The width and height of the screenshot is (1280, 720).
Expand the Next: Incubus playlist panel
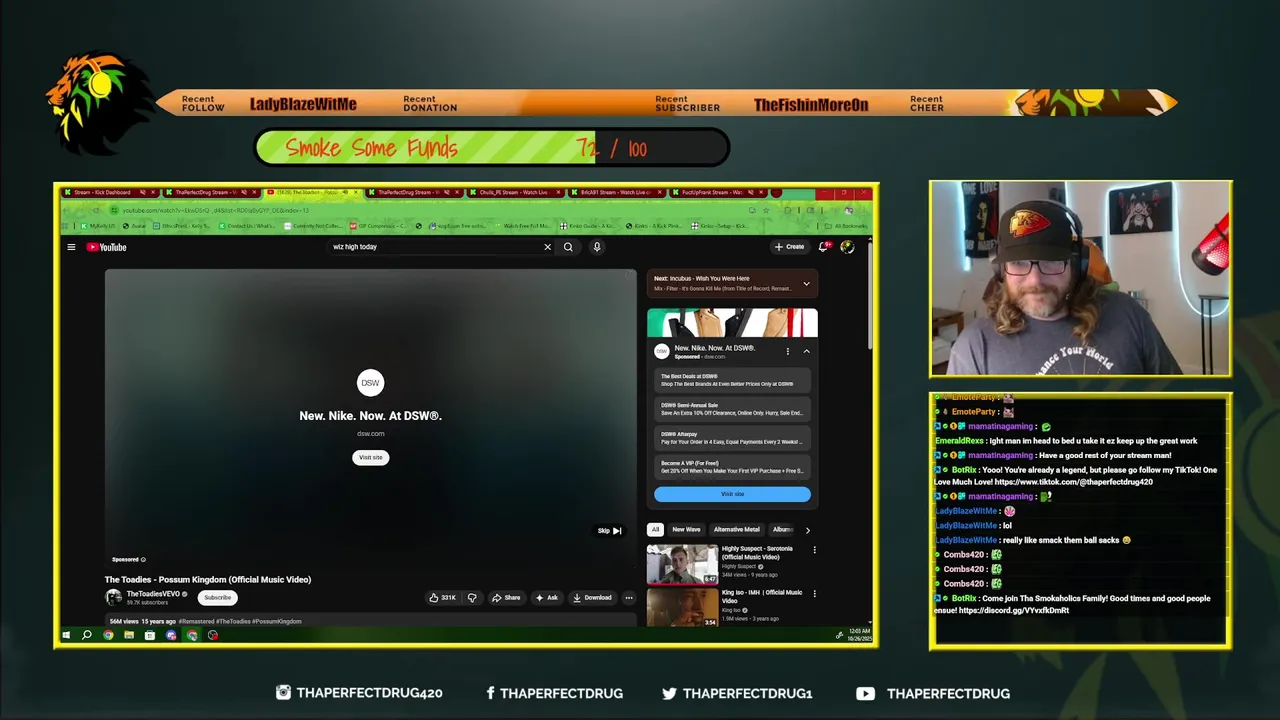pos(806,284)
